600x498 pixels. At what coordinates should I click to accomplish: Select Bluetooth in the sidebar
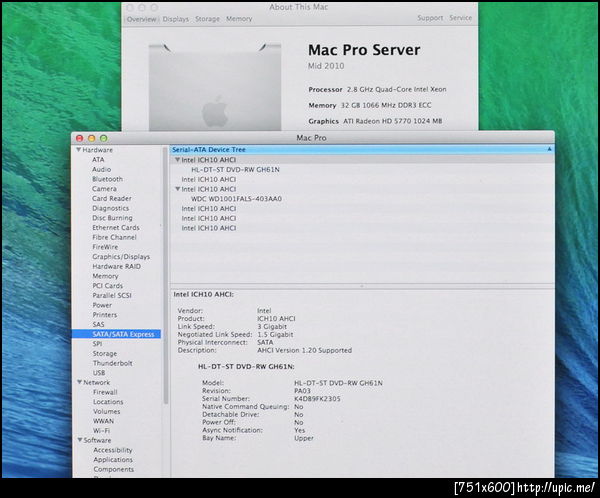(x=108, y=179)
